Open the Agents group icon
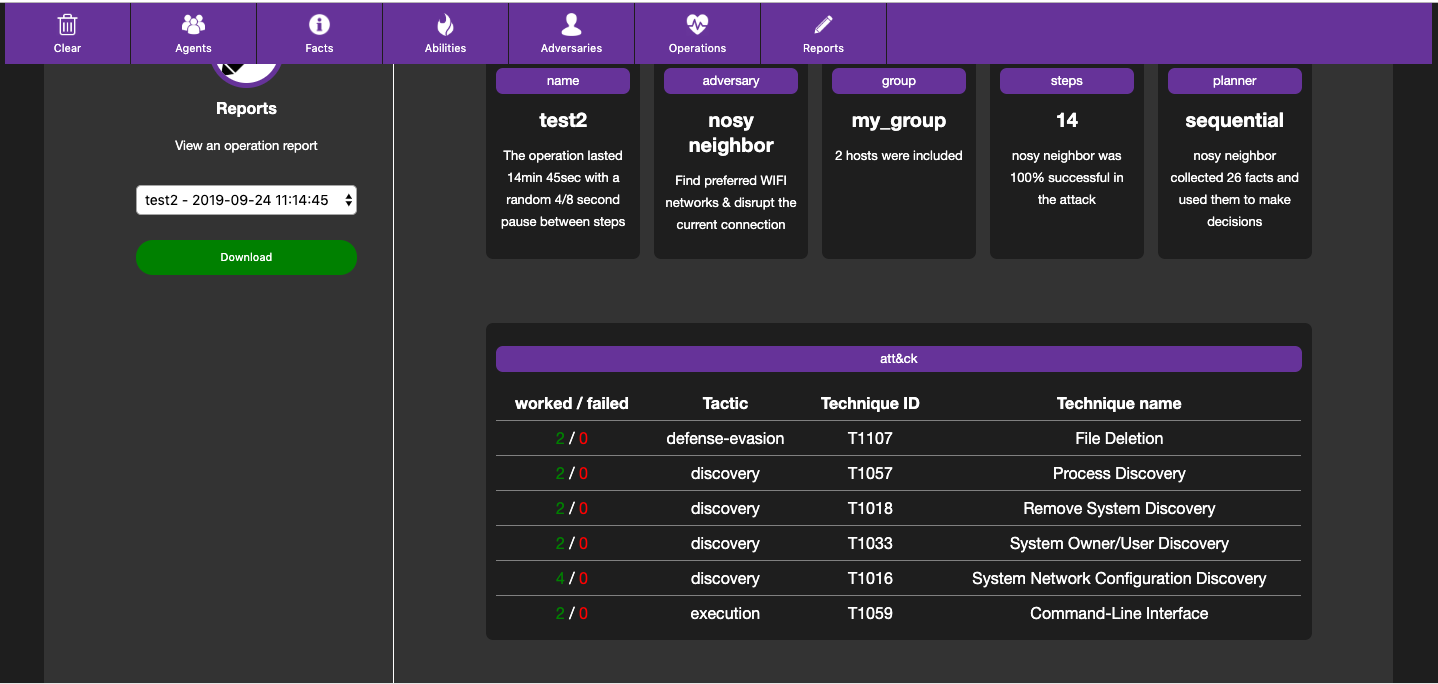This screenshot has height=684, width=1438. (x=193, y=25)
